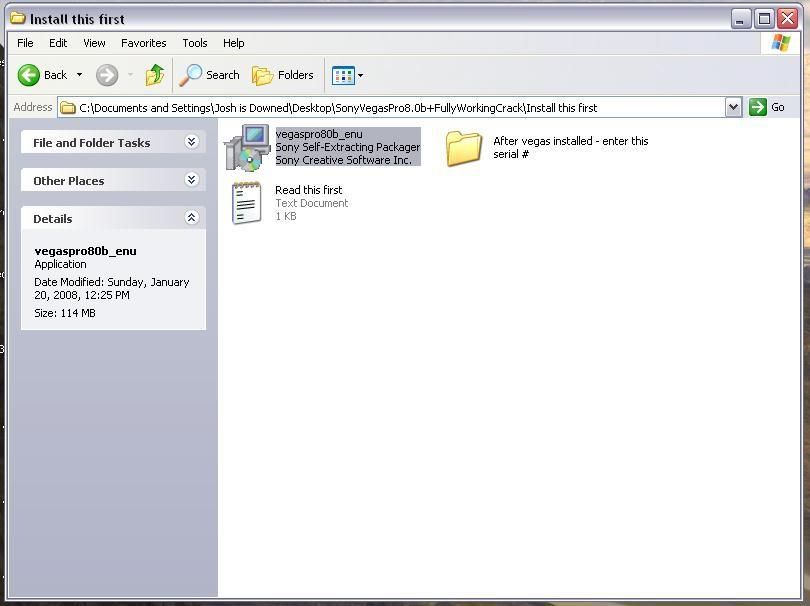The image size is (810, 606).
Task: Go up one folder level
Action: click(x=155, y=75)
